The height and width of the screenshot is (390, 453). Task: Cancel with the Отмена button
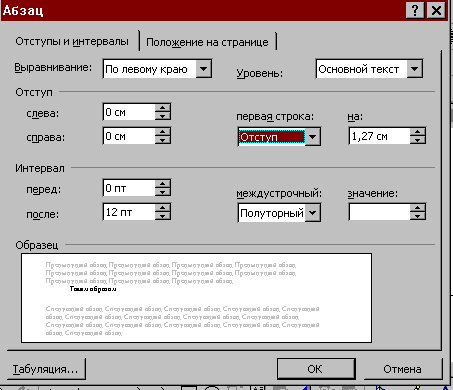pos(403,369)
